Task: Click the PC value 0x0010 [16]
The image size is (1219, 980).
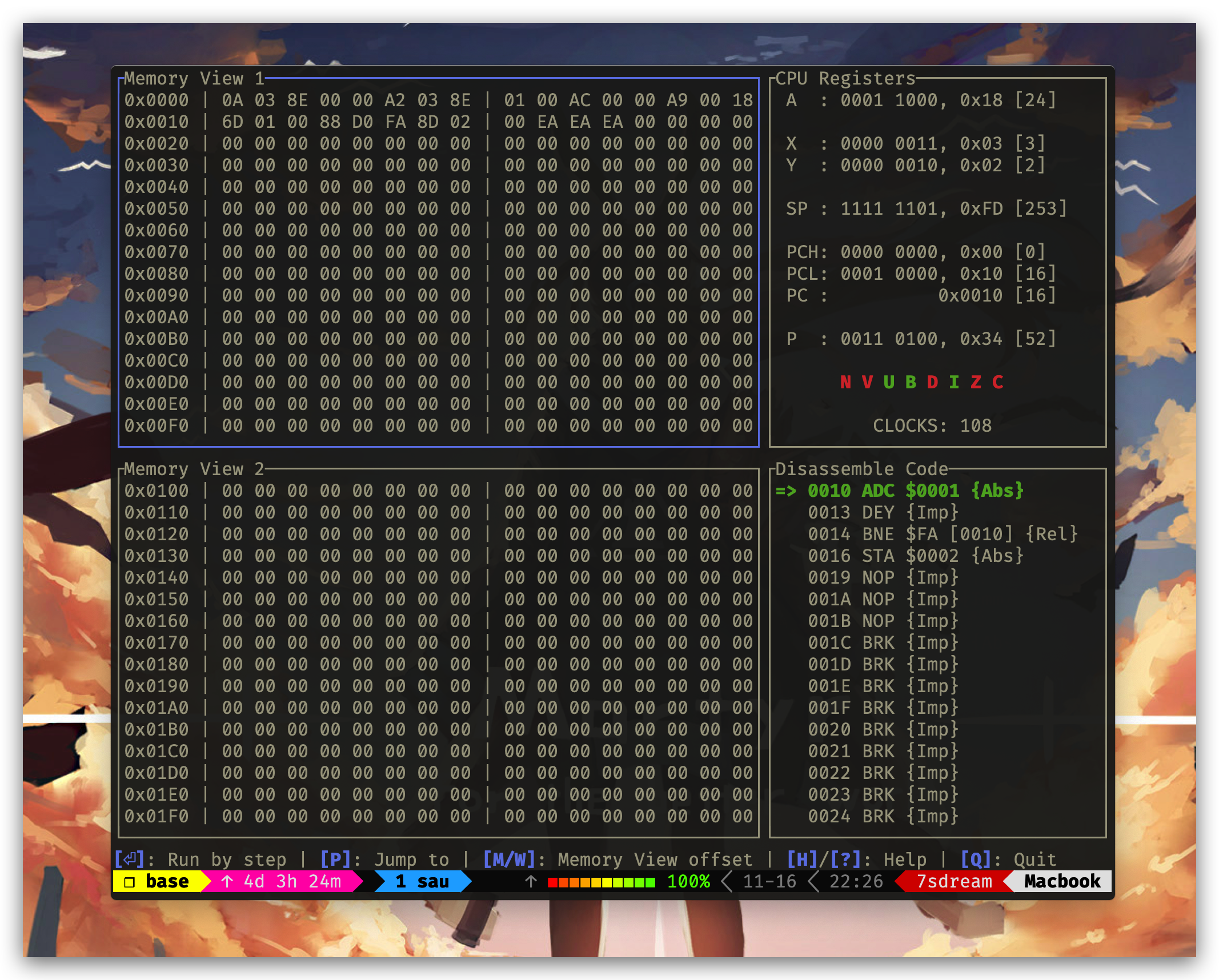Action: click(x=997, y=295)
